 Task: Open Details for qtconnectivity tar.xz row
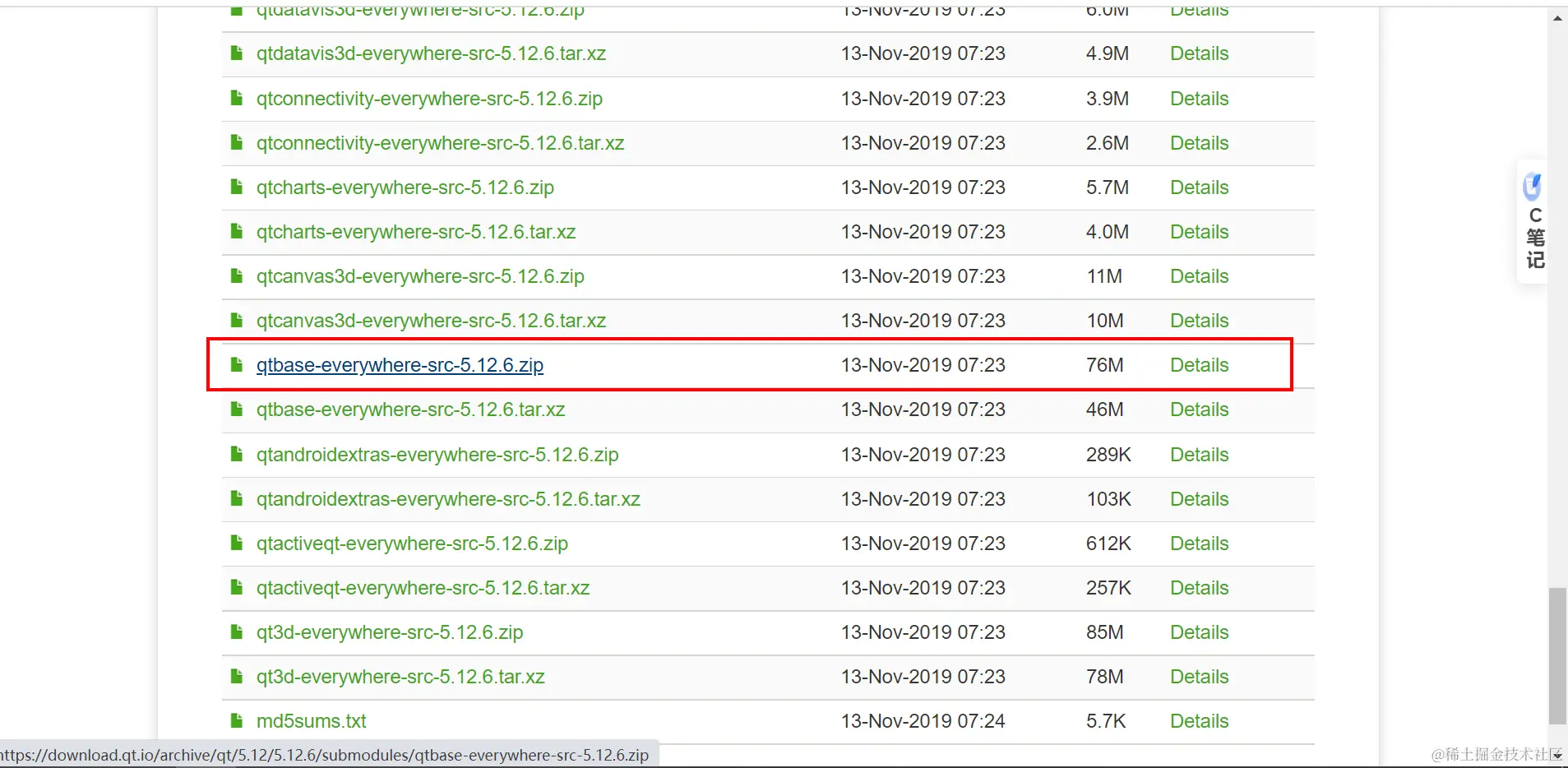click(1199, 143)
